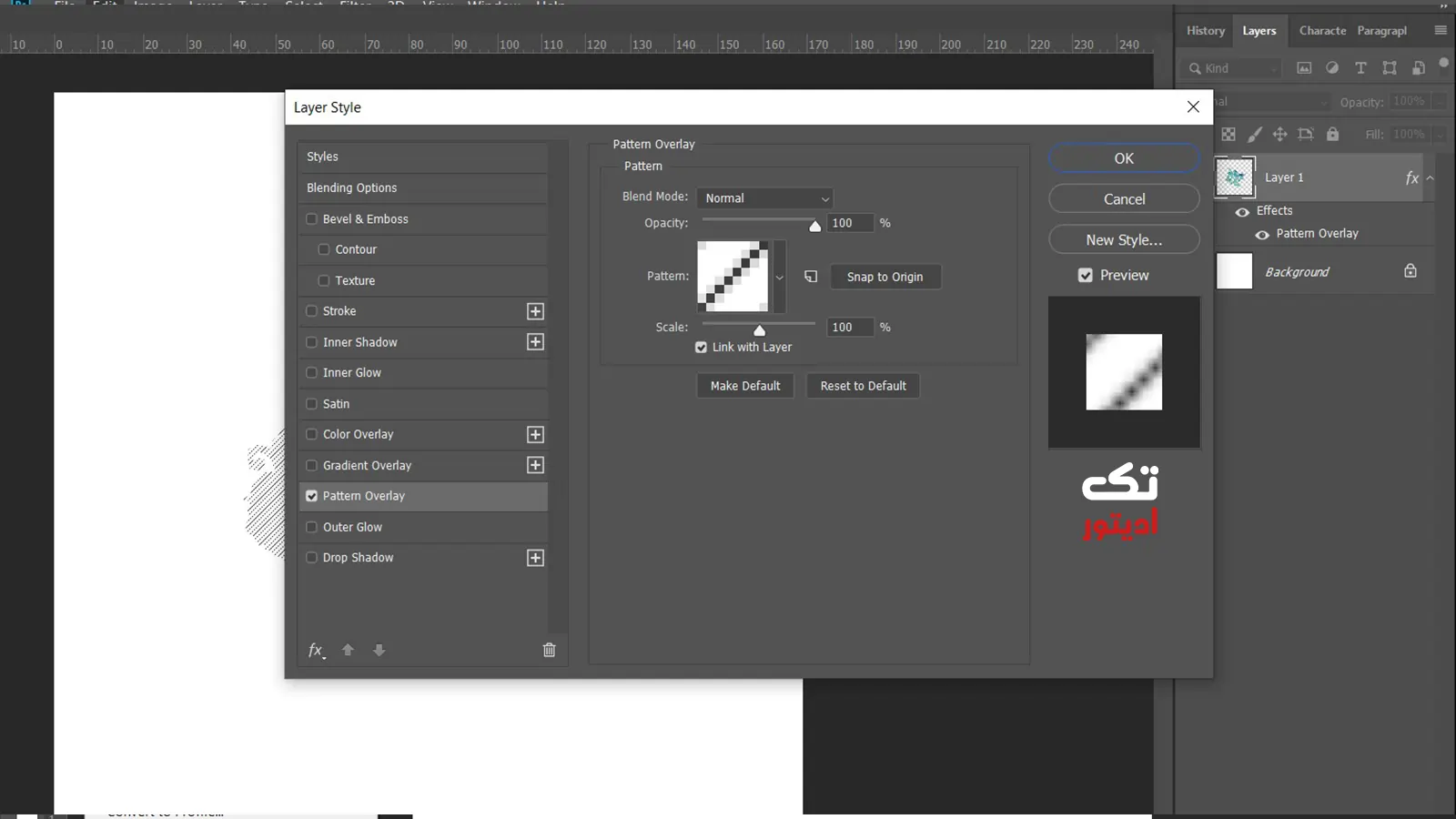
Task: Open layer Opacity dropdown arrow
Action: 1440,102
